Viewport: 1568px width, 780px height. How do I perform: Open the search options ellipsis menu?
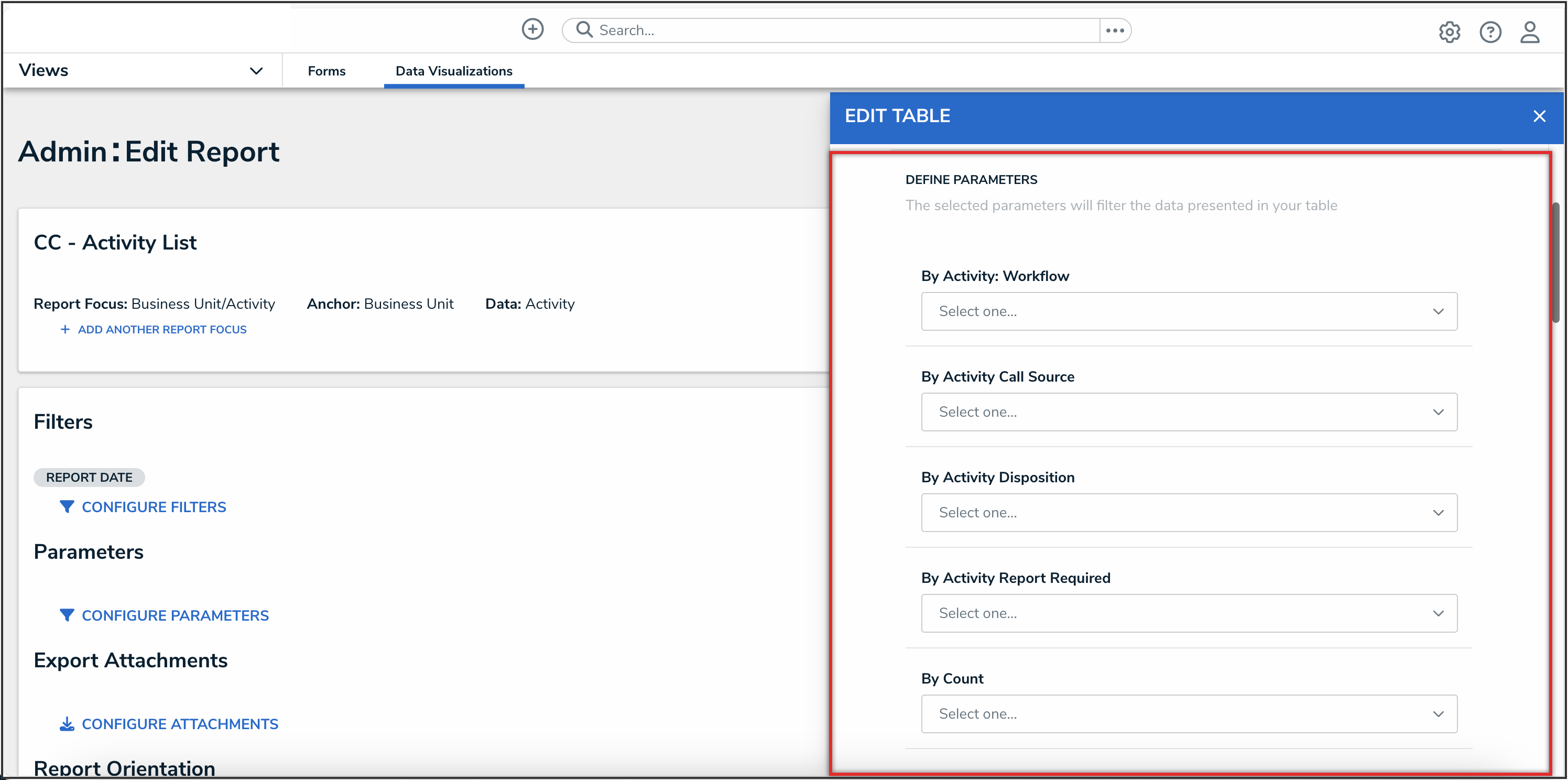tap(1115, 30)
